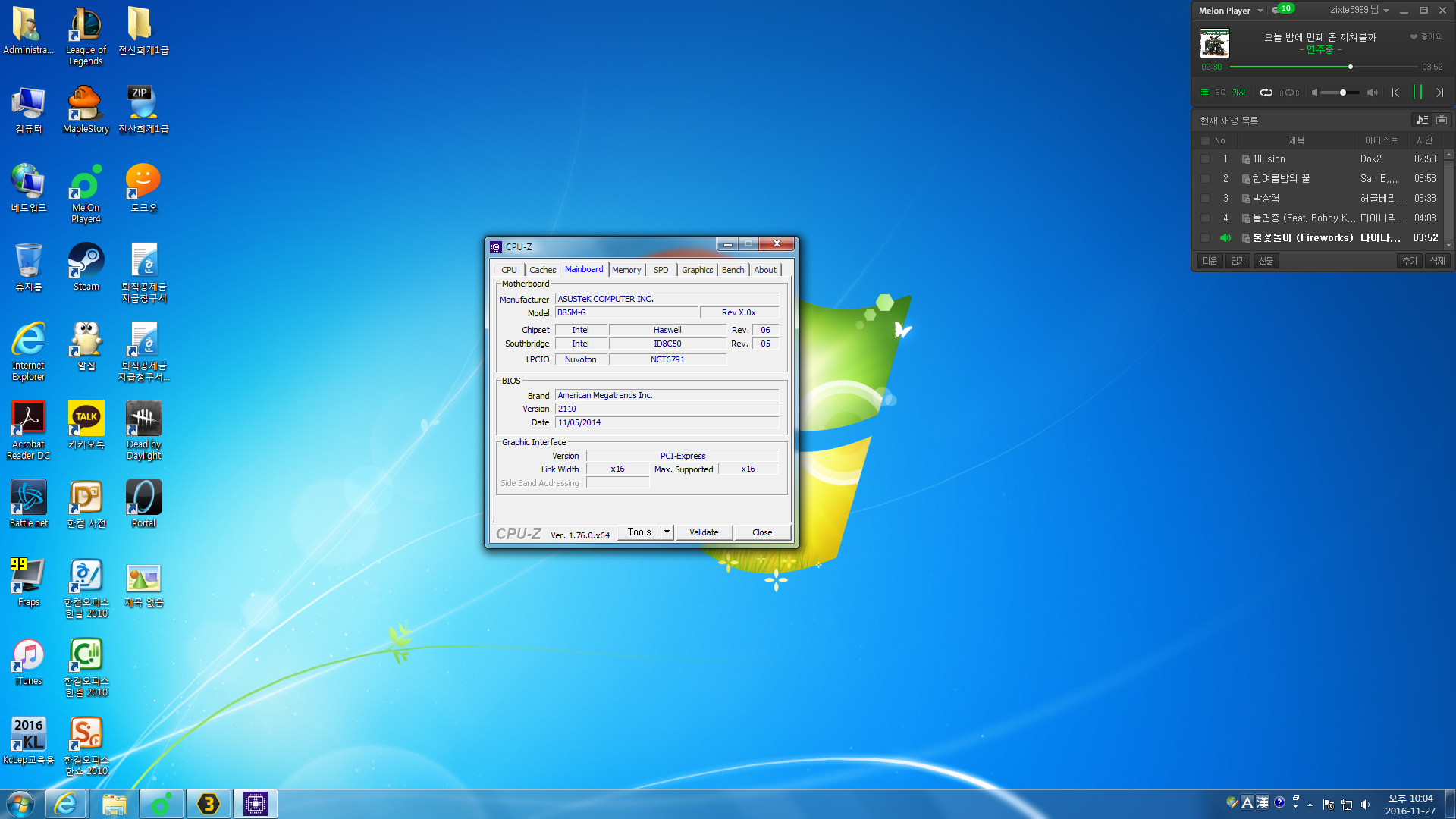Pause playback in Melon Player
This screenshot has height=819, width=1456.
click(x=1417, y=93)
